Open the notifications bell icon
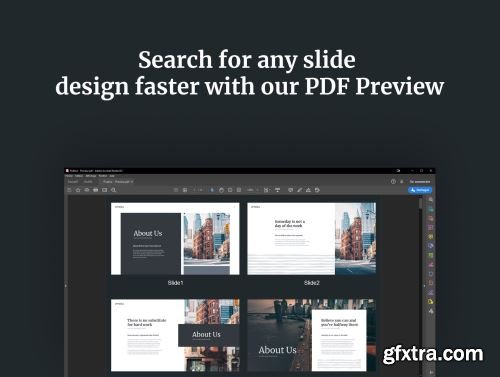 pos(402,182)
